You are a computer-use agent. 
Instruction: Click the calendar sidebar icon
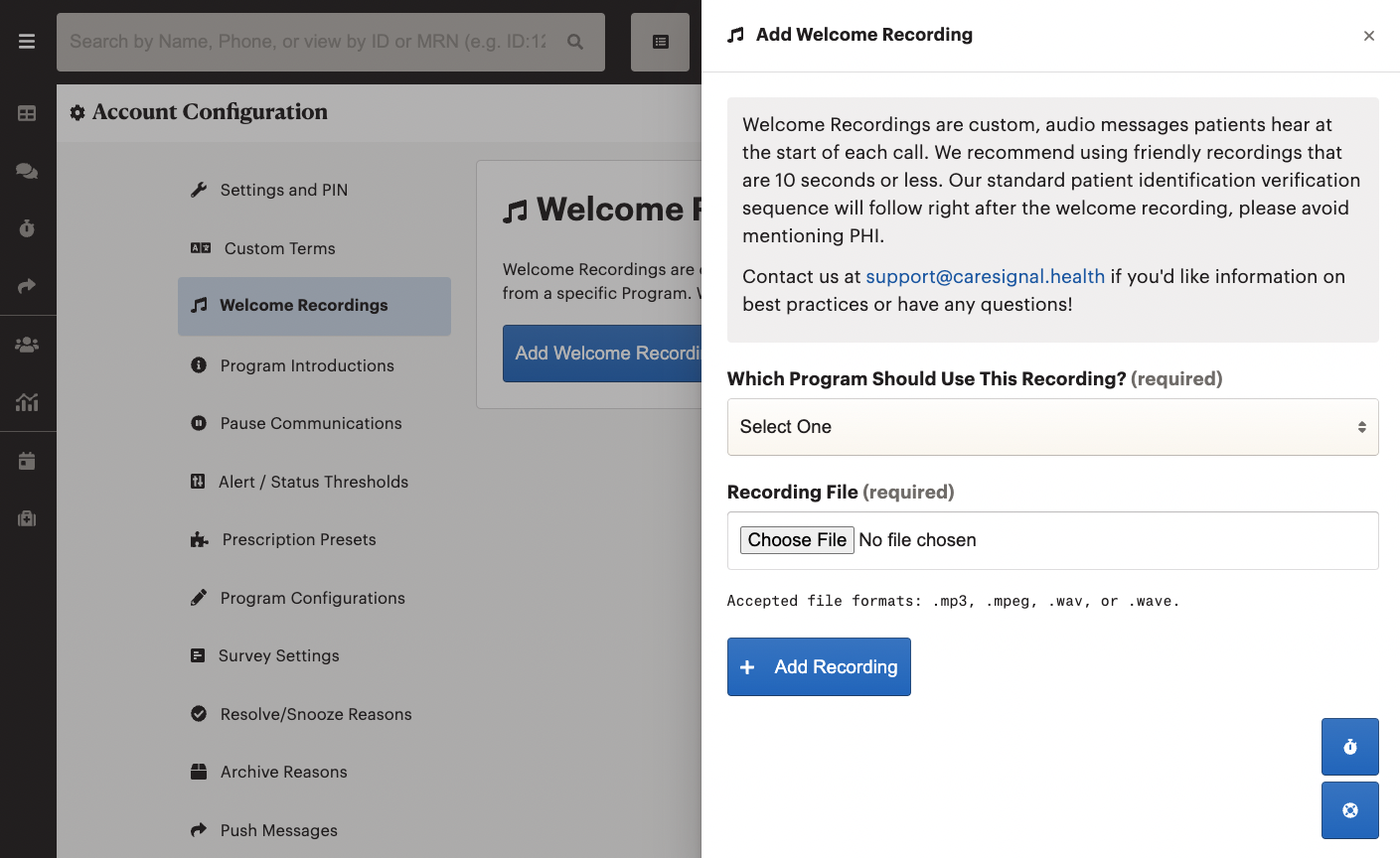point(27,461)
